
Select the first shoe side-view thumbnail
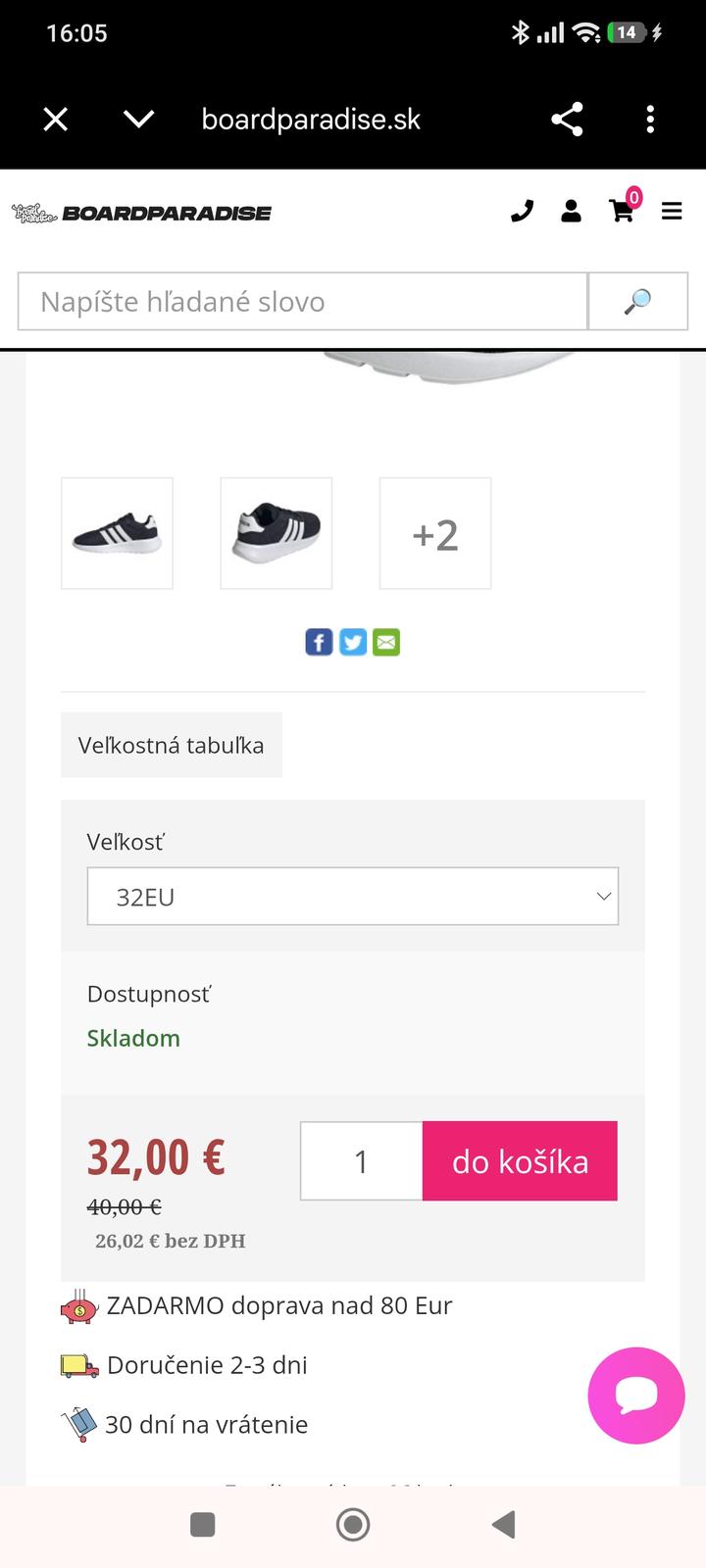[x=117, y=533]
